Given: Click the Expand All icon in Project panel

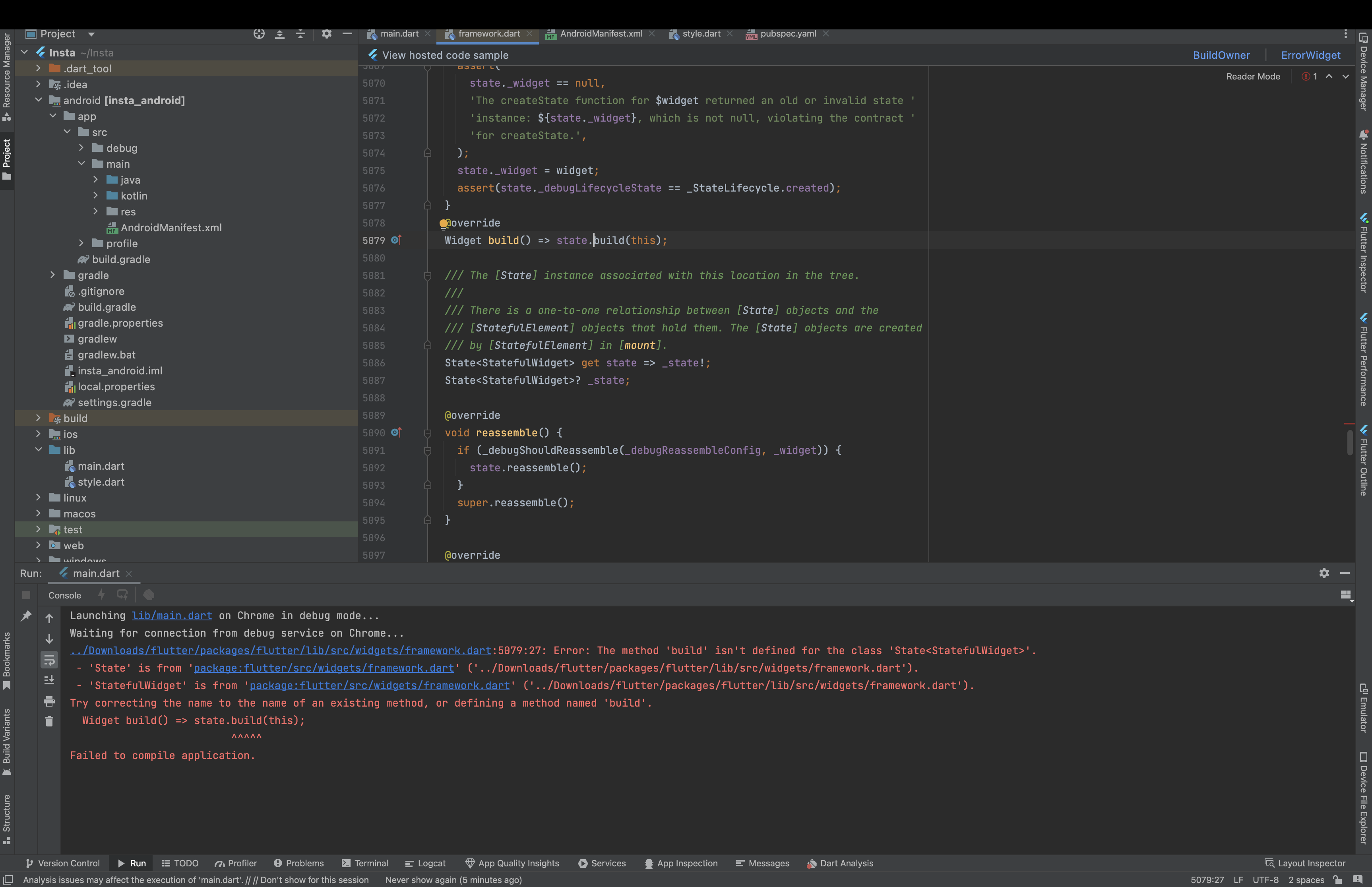Looking at the screenshot, I should tap(280, 34).
